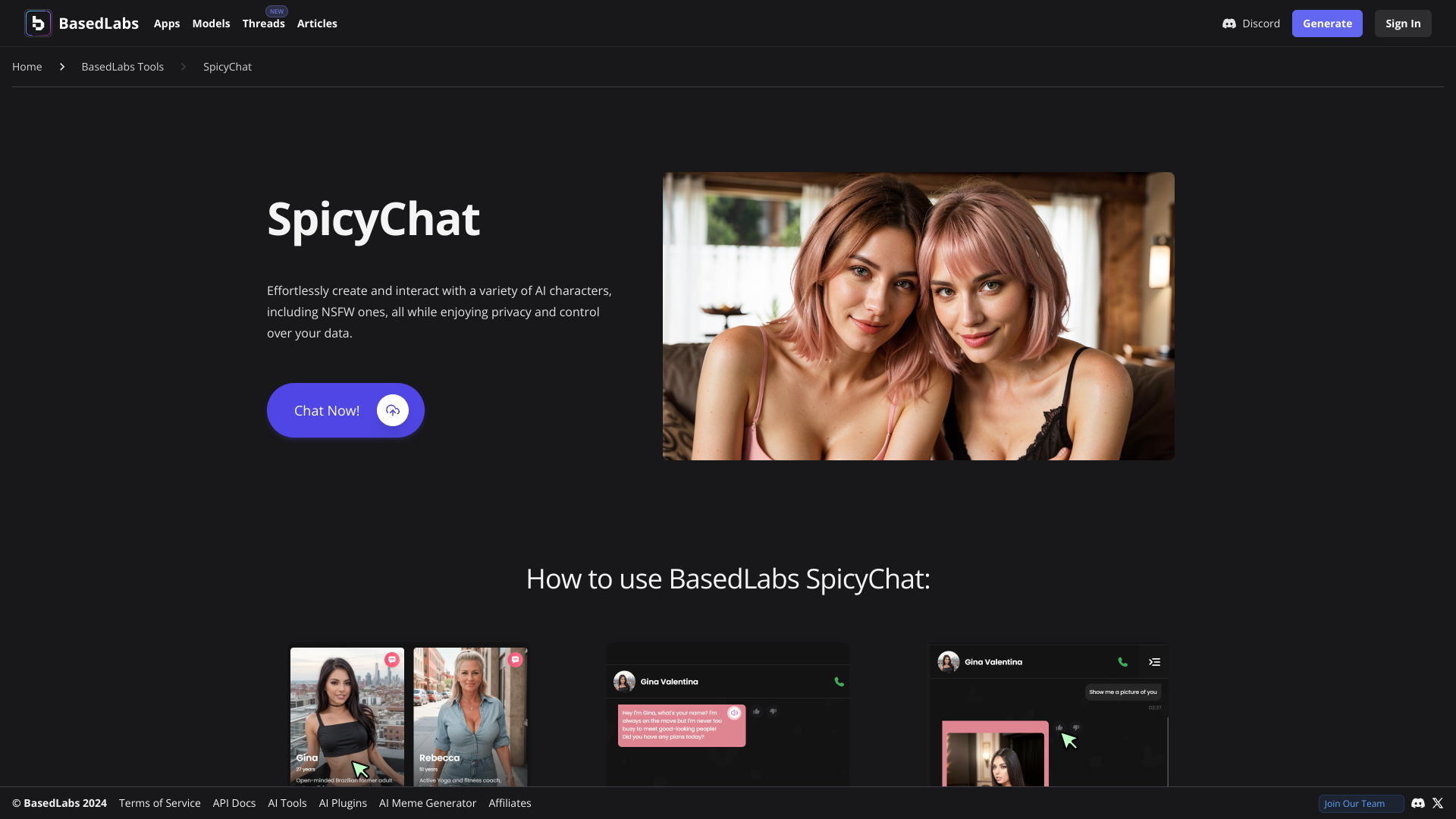Click the Gina character profile icon
This screenshot has height=819, width=1456.
347,715
